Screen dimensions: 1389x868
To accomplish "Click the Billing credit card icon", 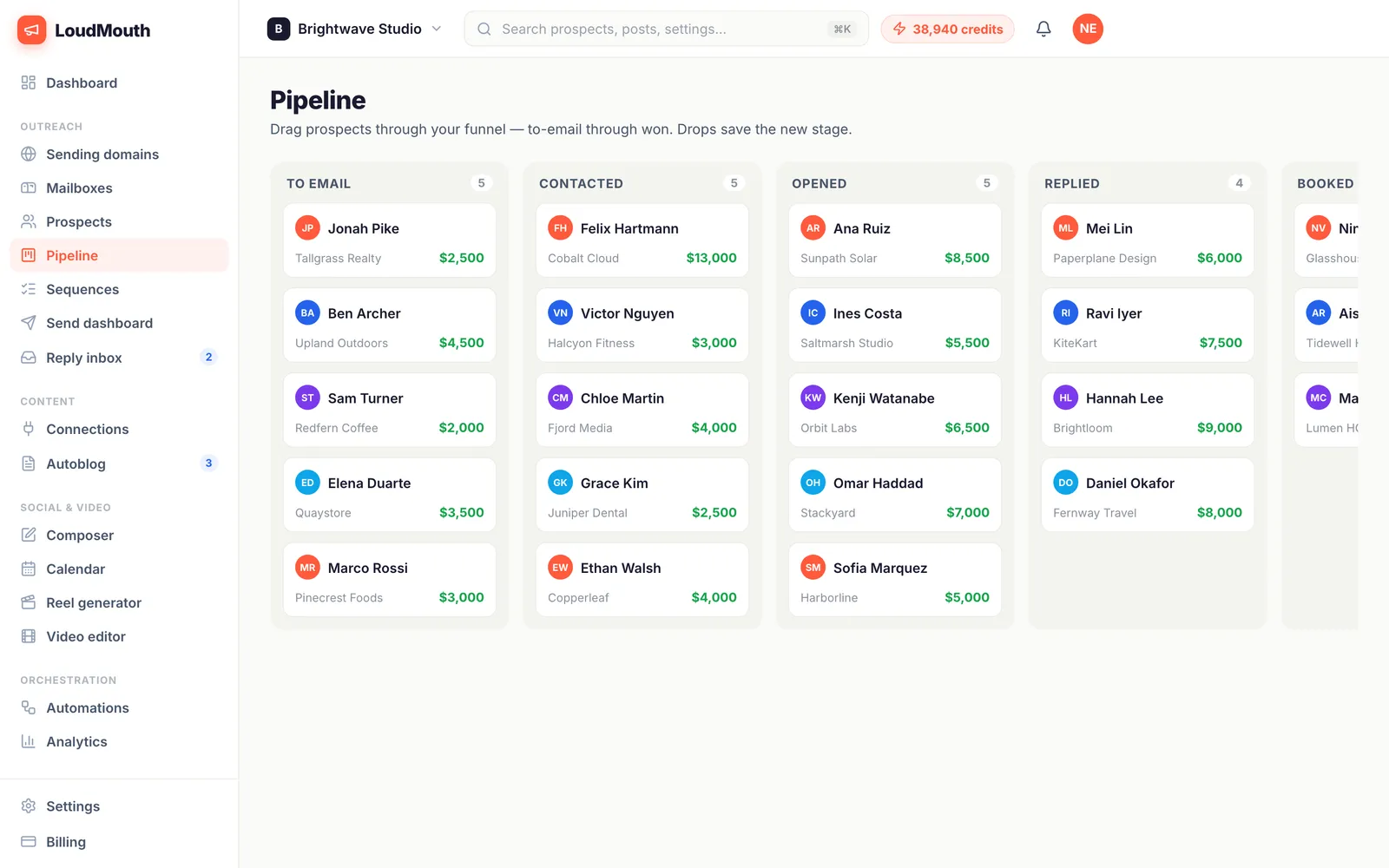I will [x=29, y=841].
